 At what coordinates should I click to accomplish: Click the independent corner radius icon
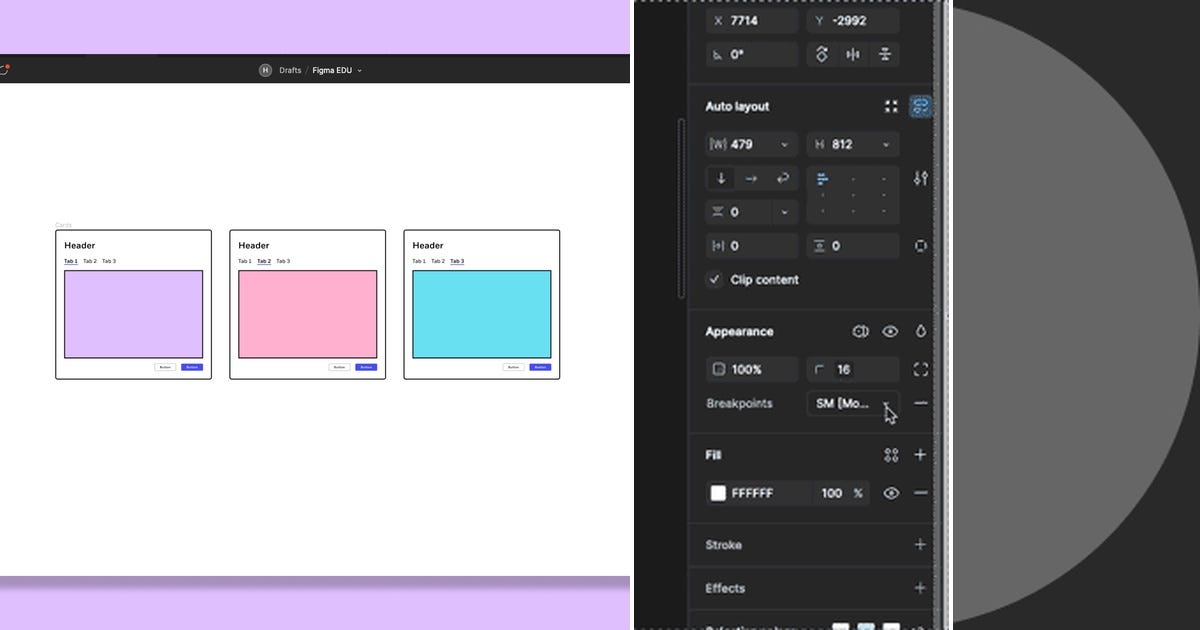(920, 369)
